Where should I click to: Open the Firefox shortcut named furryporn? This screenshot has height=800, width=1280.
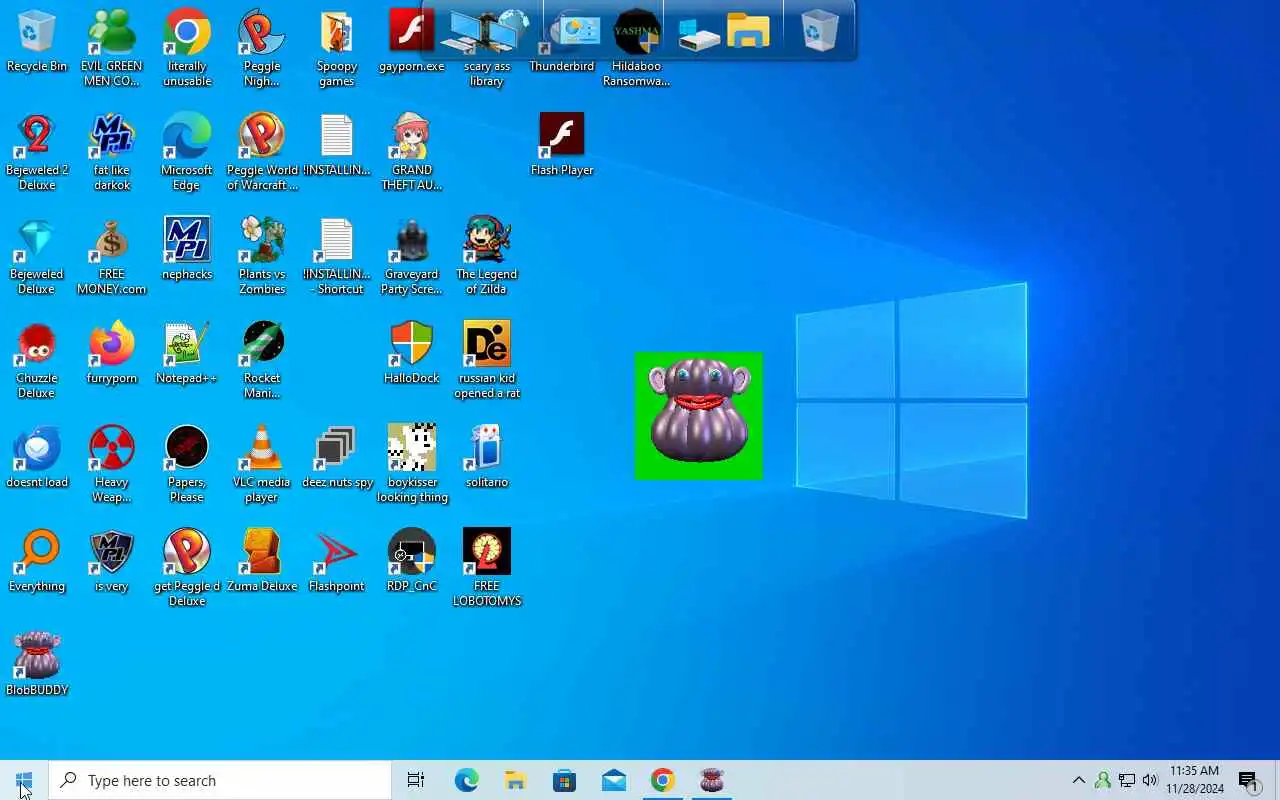point(112,353)
